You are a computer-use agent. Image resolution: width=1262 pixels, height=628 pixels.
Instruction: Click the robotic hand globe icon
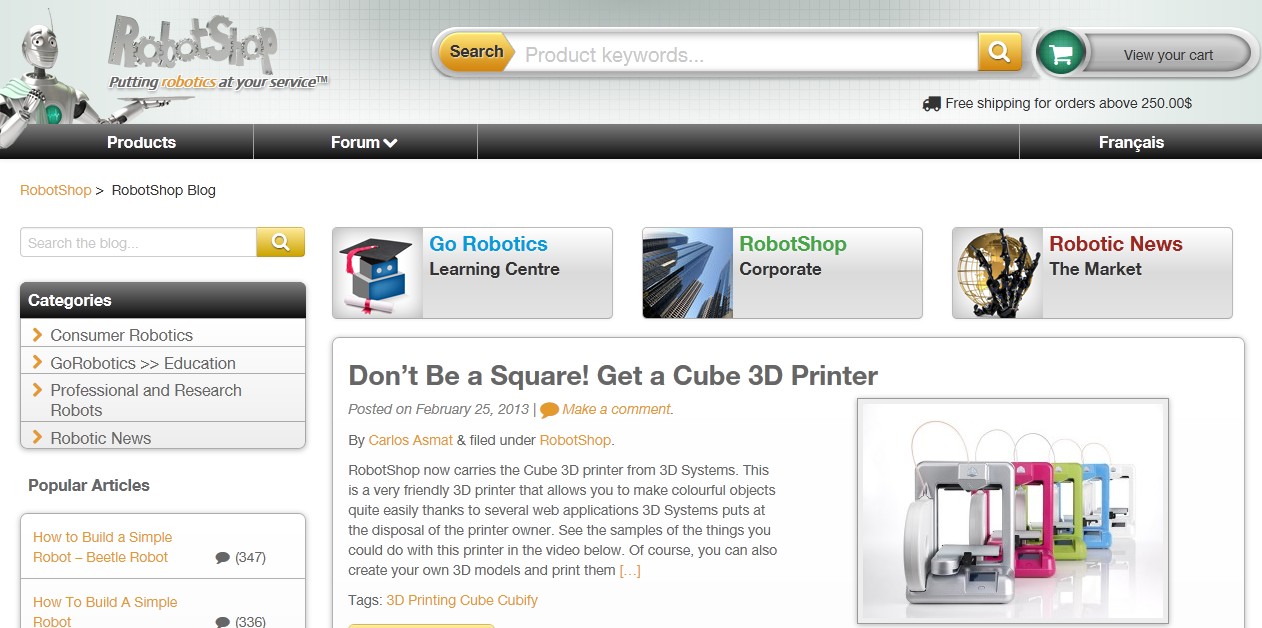pyautogui.click(x=997, y=273)
